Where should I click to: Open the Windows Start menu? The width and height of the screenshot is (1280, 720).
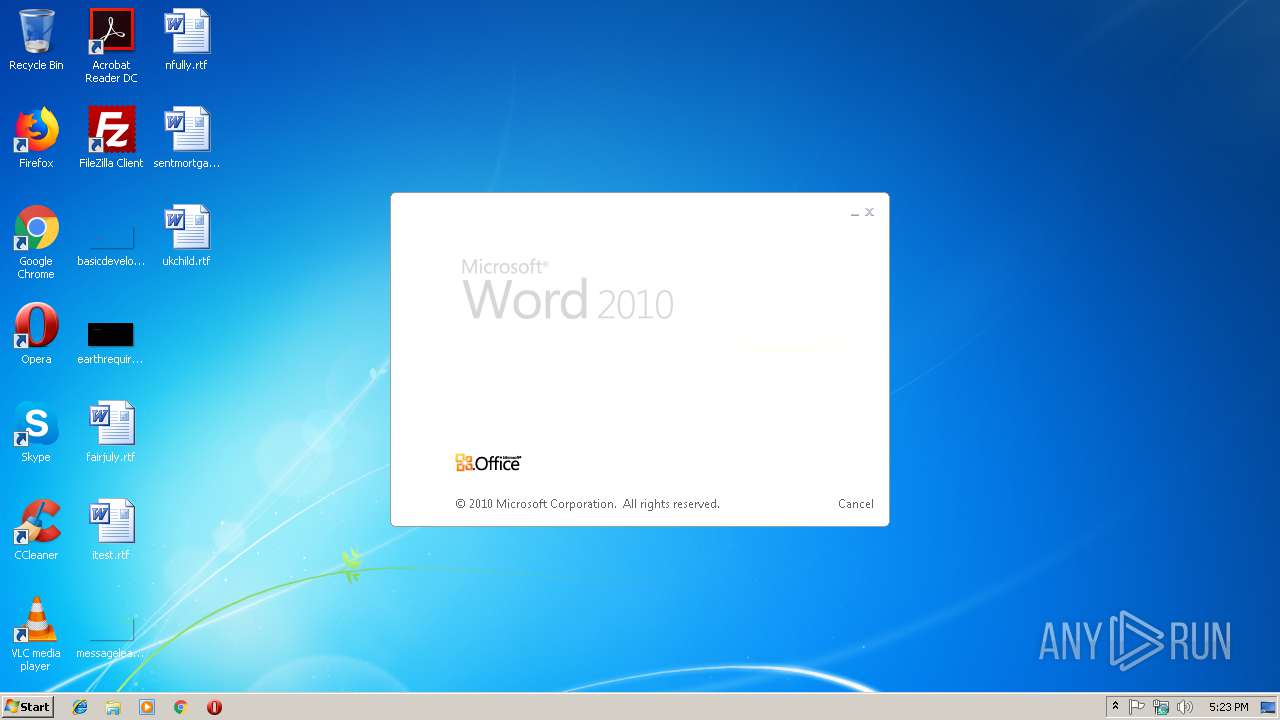pos(27,707)
